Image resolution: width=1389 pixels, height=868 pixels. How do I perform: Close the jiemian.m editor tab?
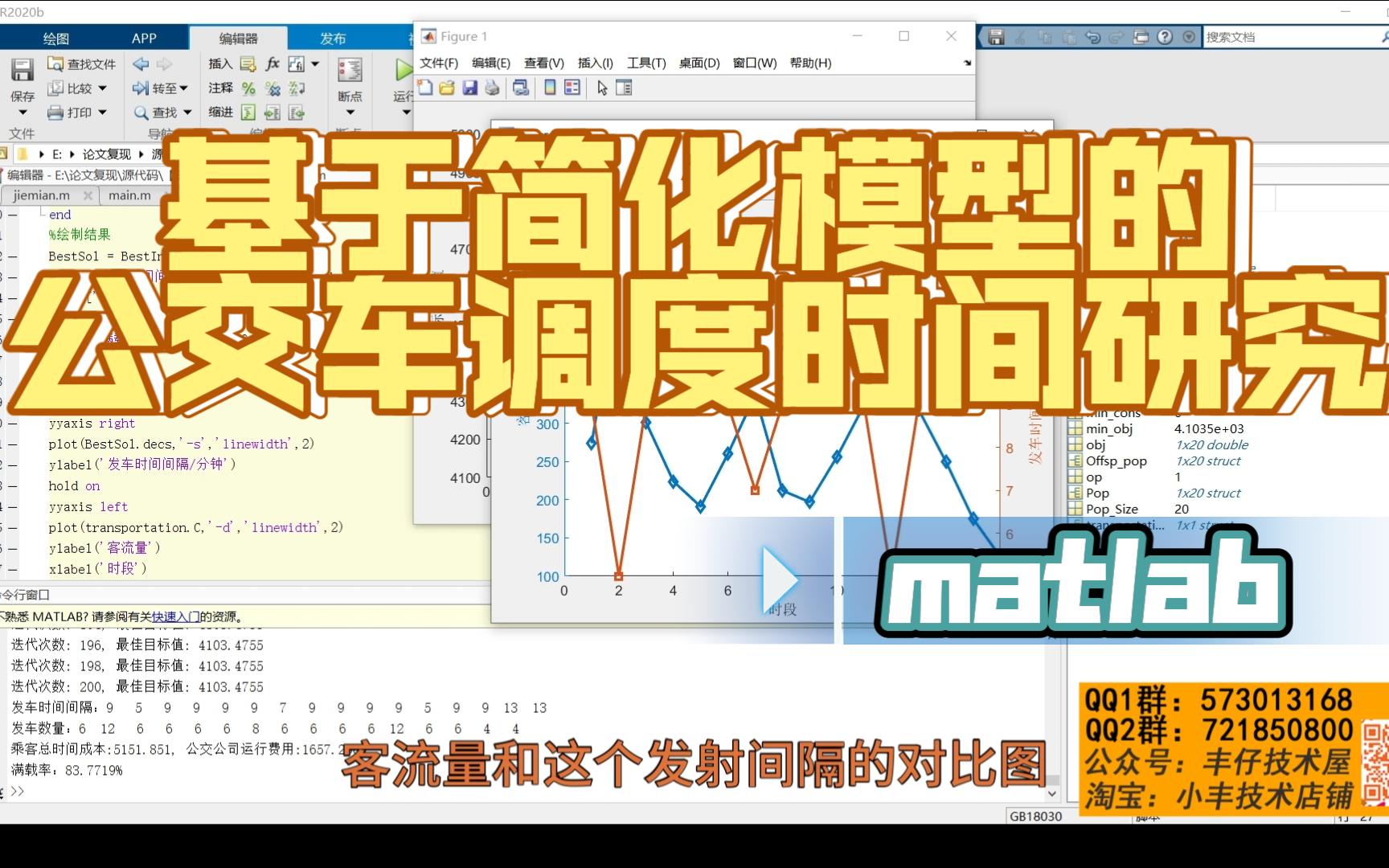[88, 195]
